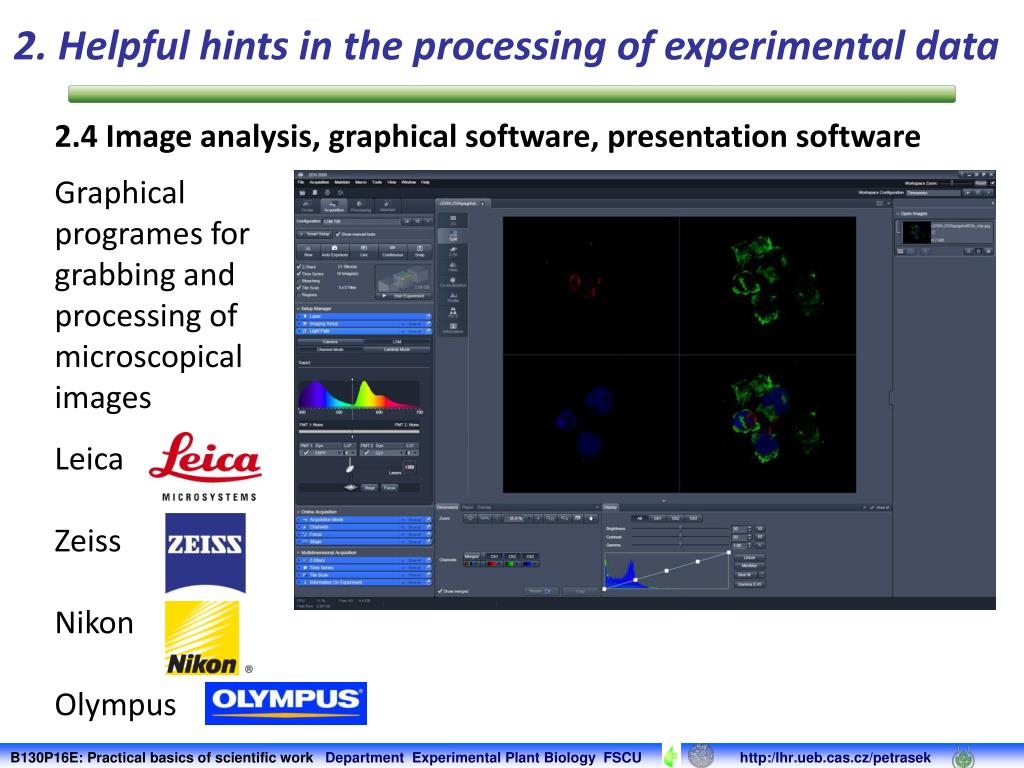Detach the Laser tool window icon
Screen dimensions: 1024x768
pyautogui.click(x=428, y=316)
